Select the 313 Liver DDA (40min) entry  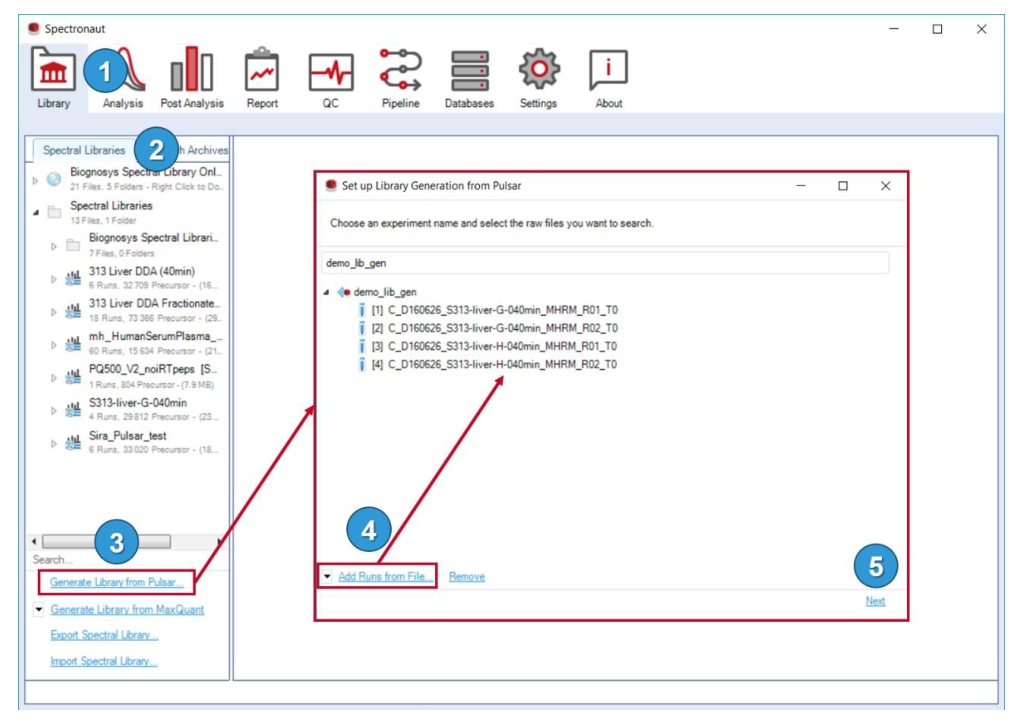(x=155, y=278)
